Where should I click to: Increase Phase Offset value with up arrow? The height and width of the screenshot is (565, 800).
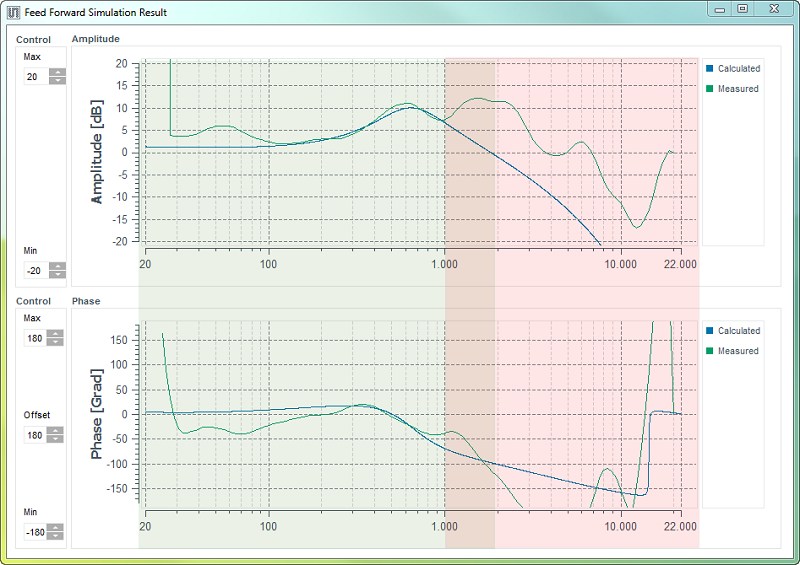point(55,431)
